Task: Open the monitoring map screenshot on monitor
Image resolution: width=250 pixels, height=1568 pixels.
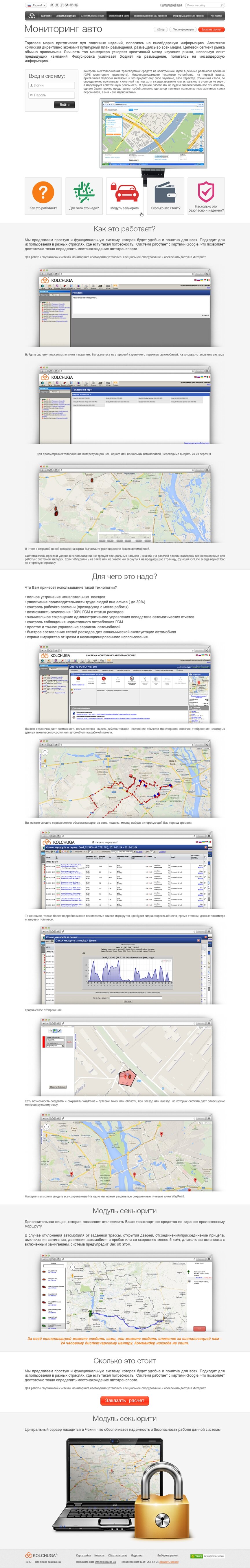Action: [x=153, y=134]
